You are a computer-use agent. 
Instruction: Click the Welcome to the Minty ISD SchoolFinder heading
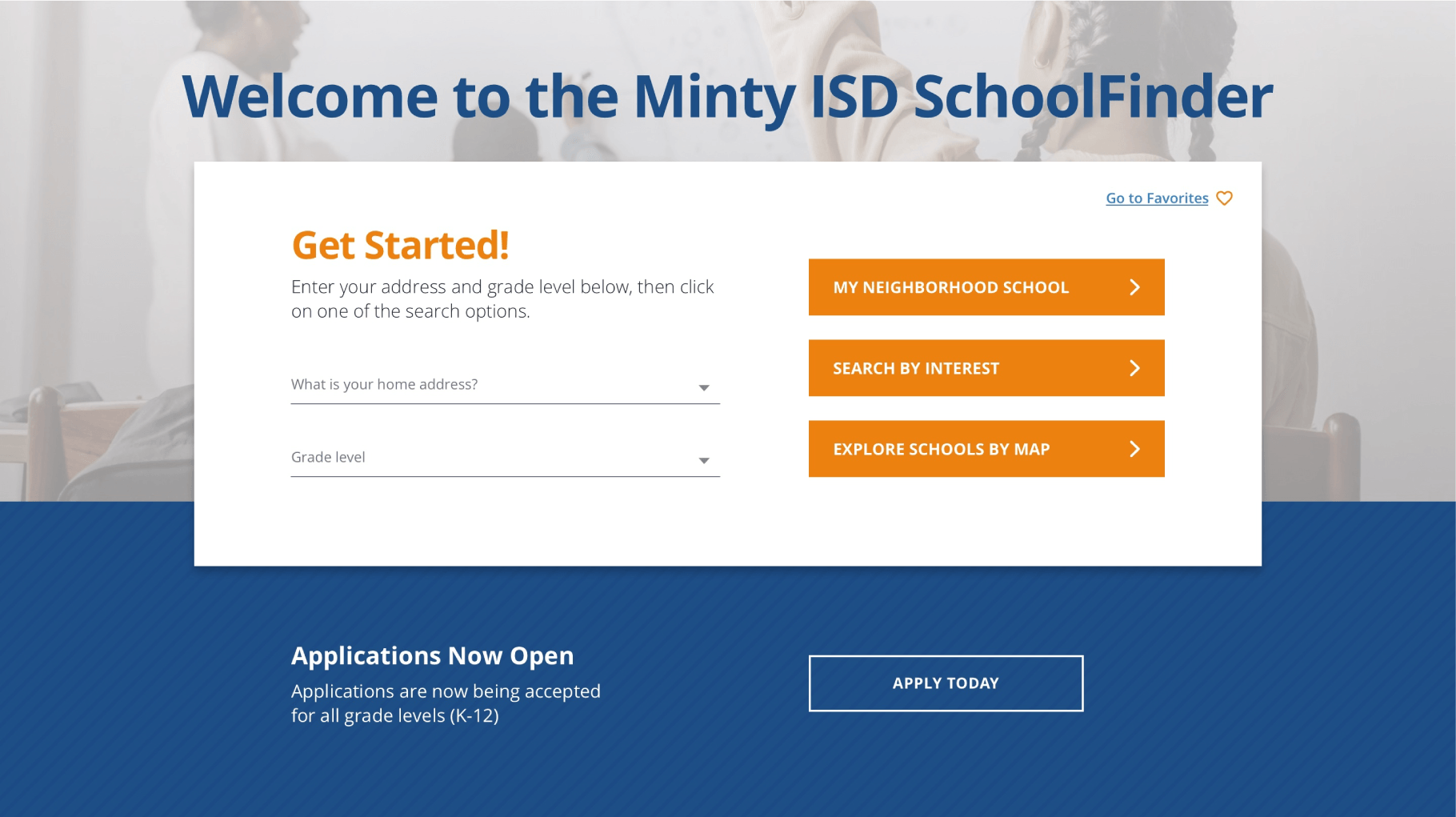click(727, 97)
